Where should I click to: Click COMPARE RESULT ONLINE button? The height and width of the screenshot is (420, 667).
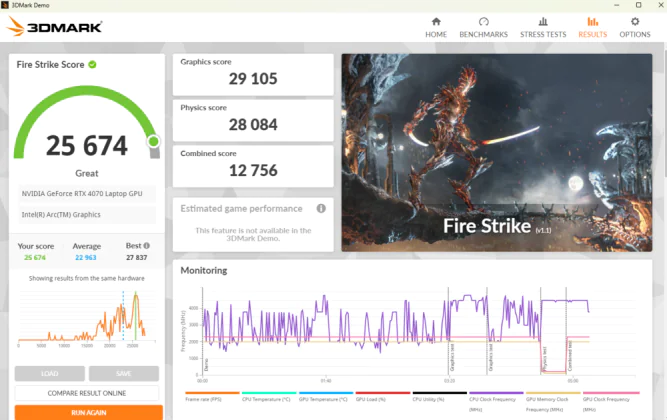click(87, 393)
